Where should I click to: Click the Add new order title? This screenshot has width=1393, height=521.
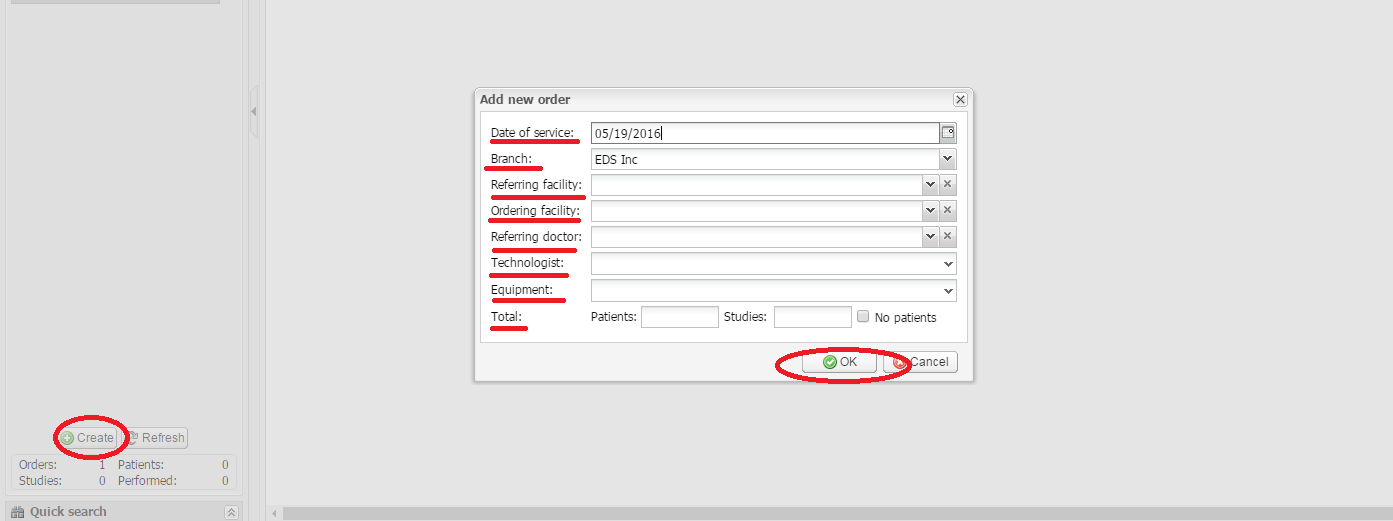[x=525, y=99]
